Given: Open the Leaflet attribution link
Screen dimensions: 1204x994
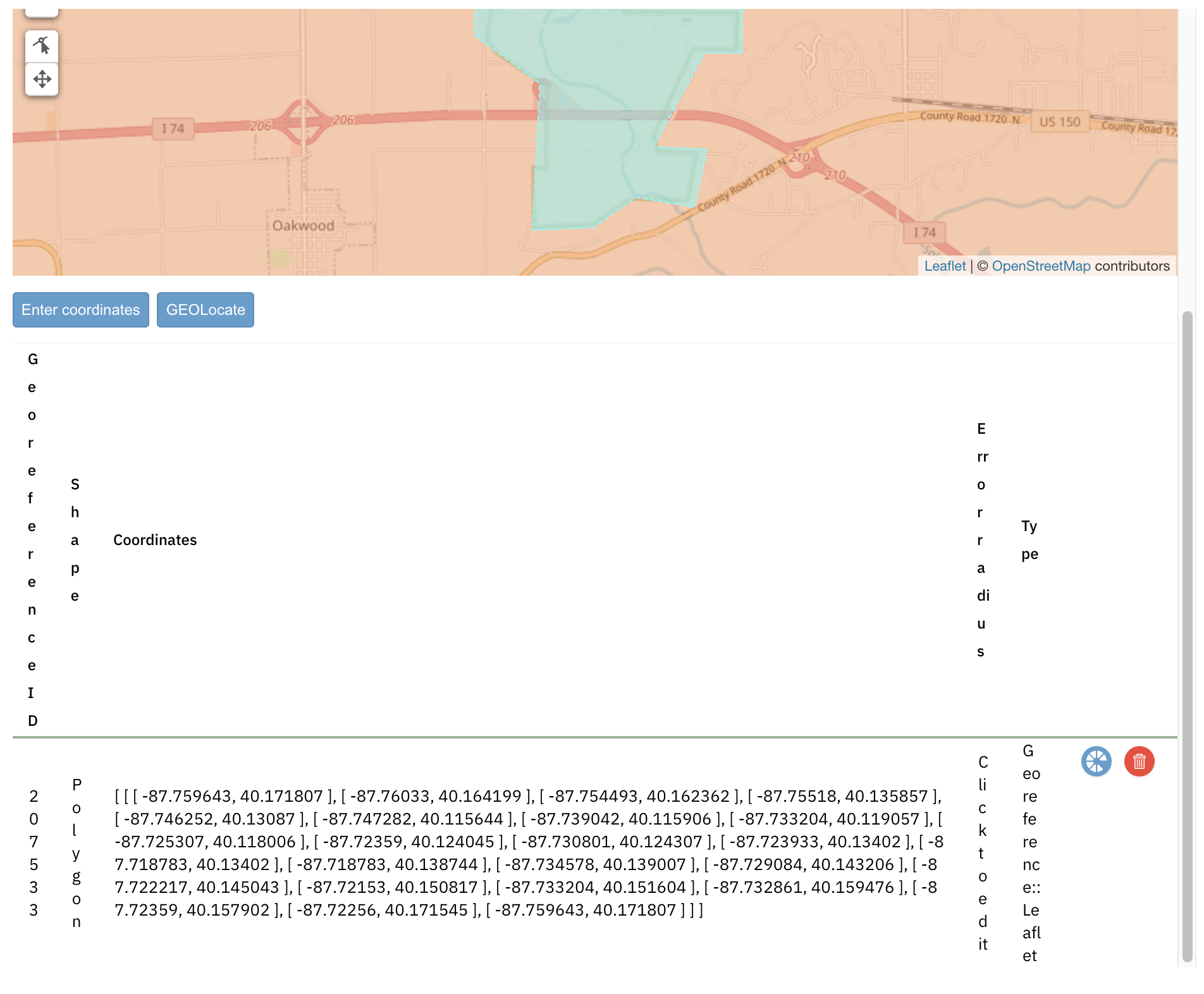Looking at the screenshot, I should [x=945, y=266].
